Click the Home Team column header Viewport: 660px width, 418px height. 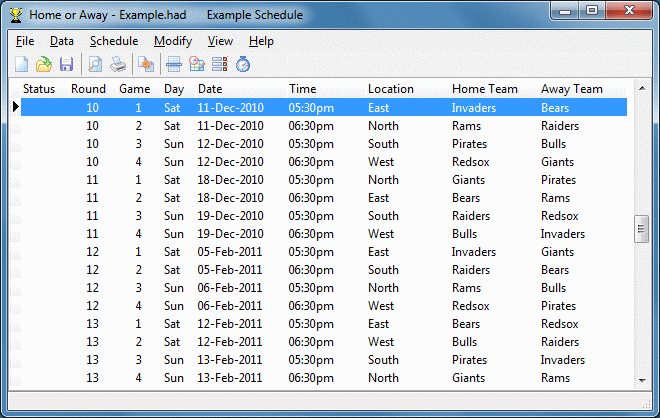(485, 89)
